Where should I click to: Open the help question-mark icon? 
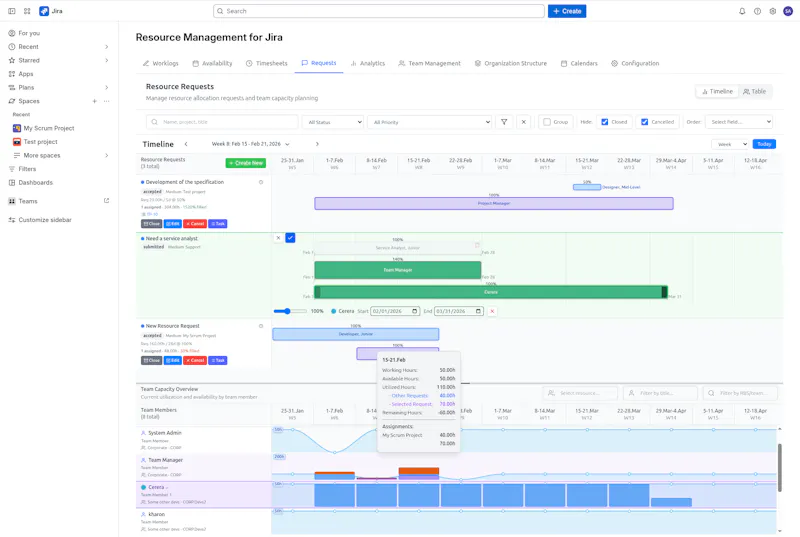click(x=757, y=11)
